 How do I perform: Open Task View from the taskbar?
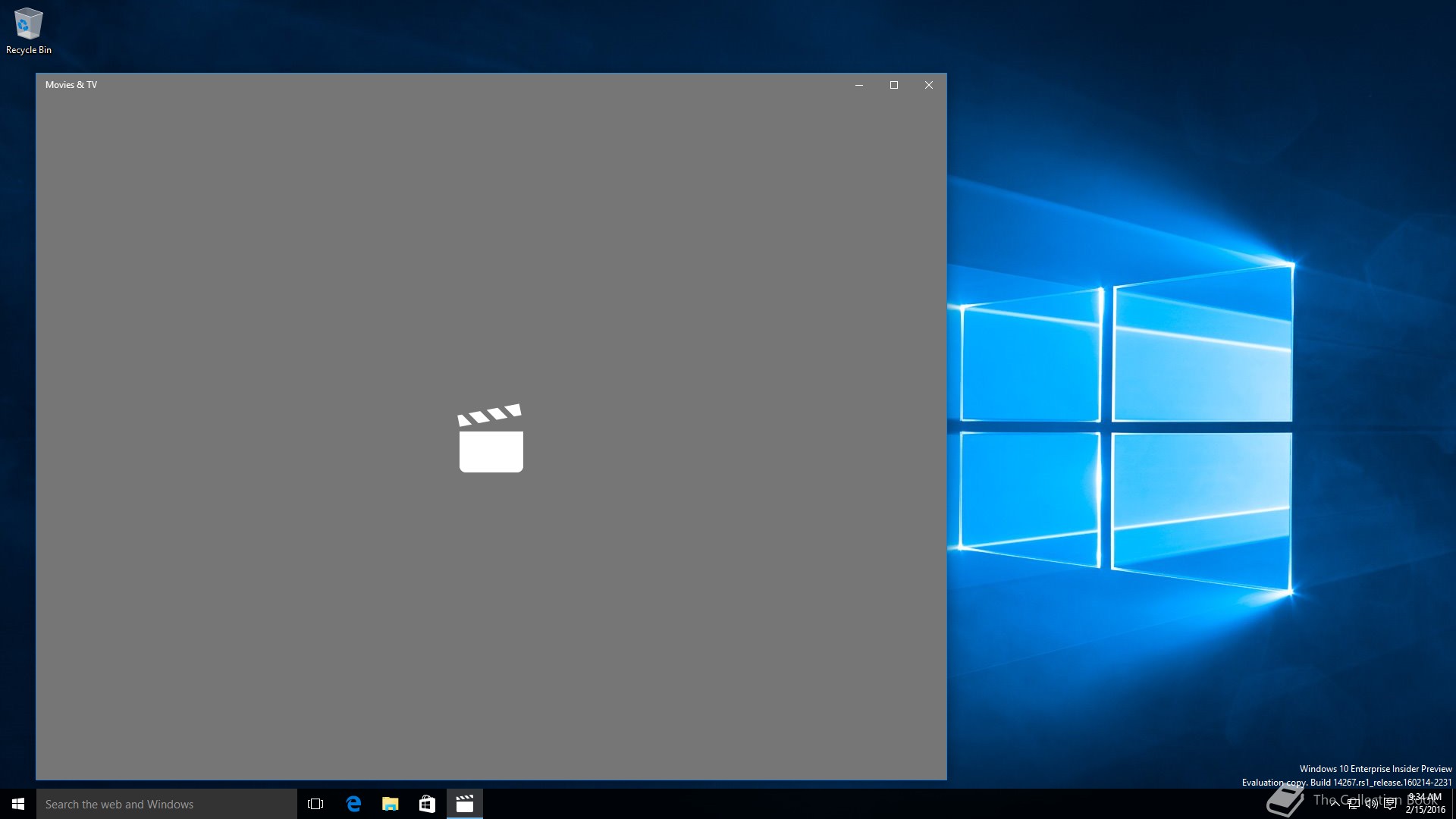click(x=315, y=804)
